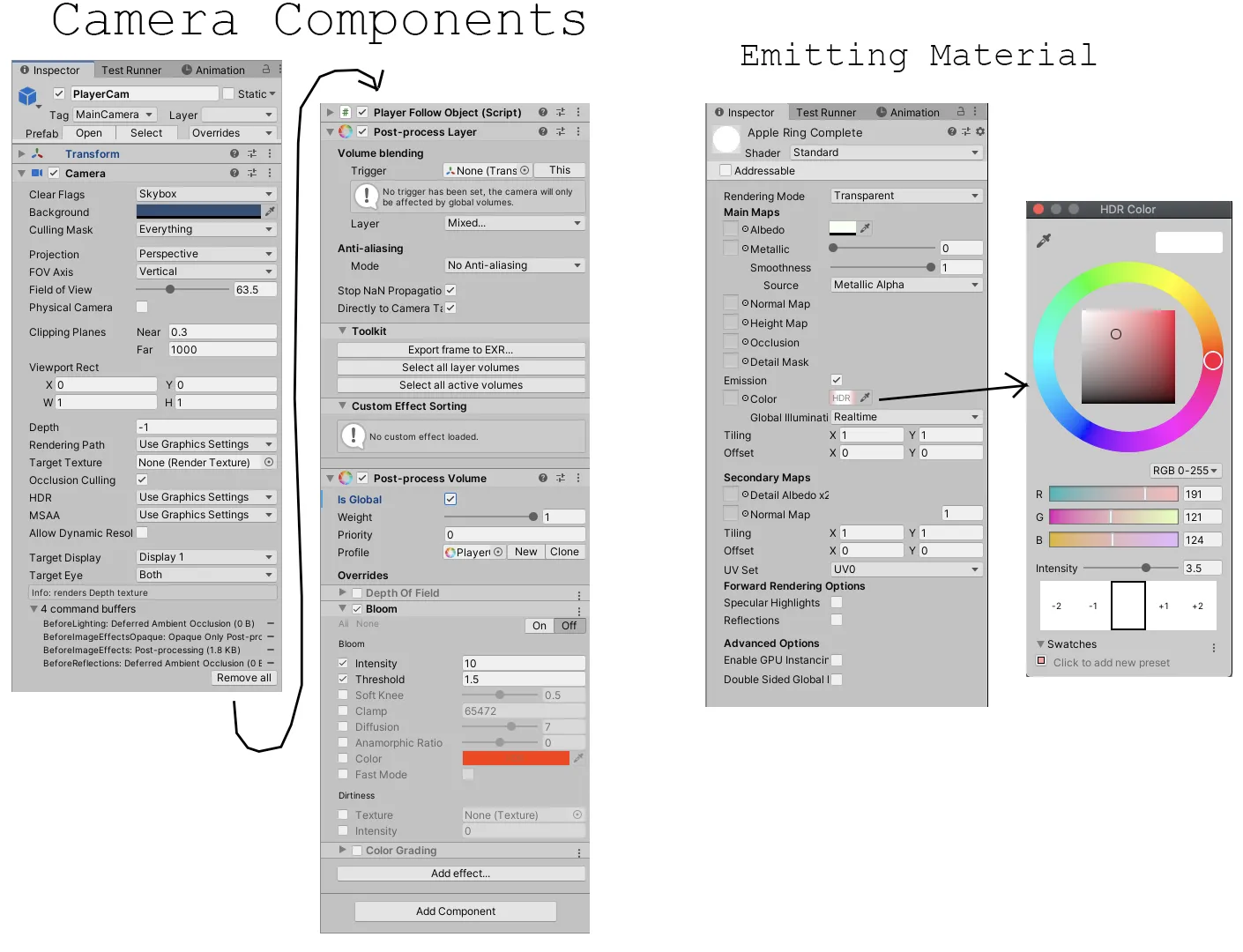Click Remove all command buffers button

244,678
